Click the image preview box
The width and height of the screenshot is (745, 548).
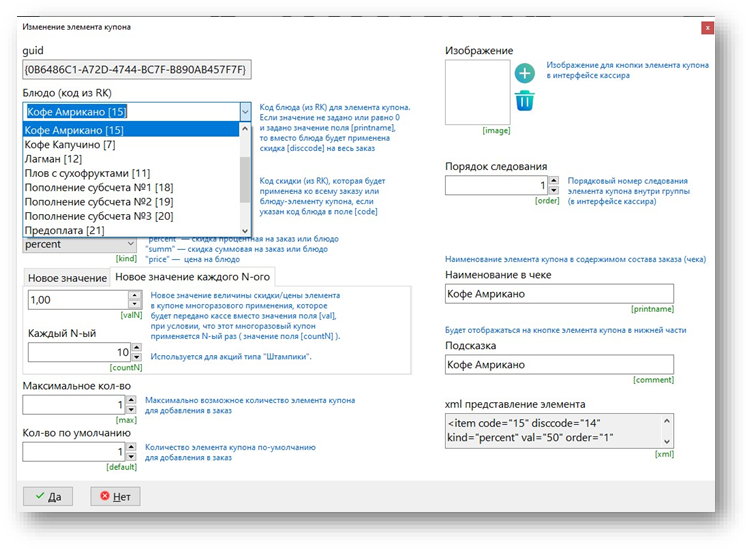[x=477, y=92]
